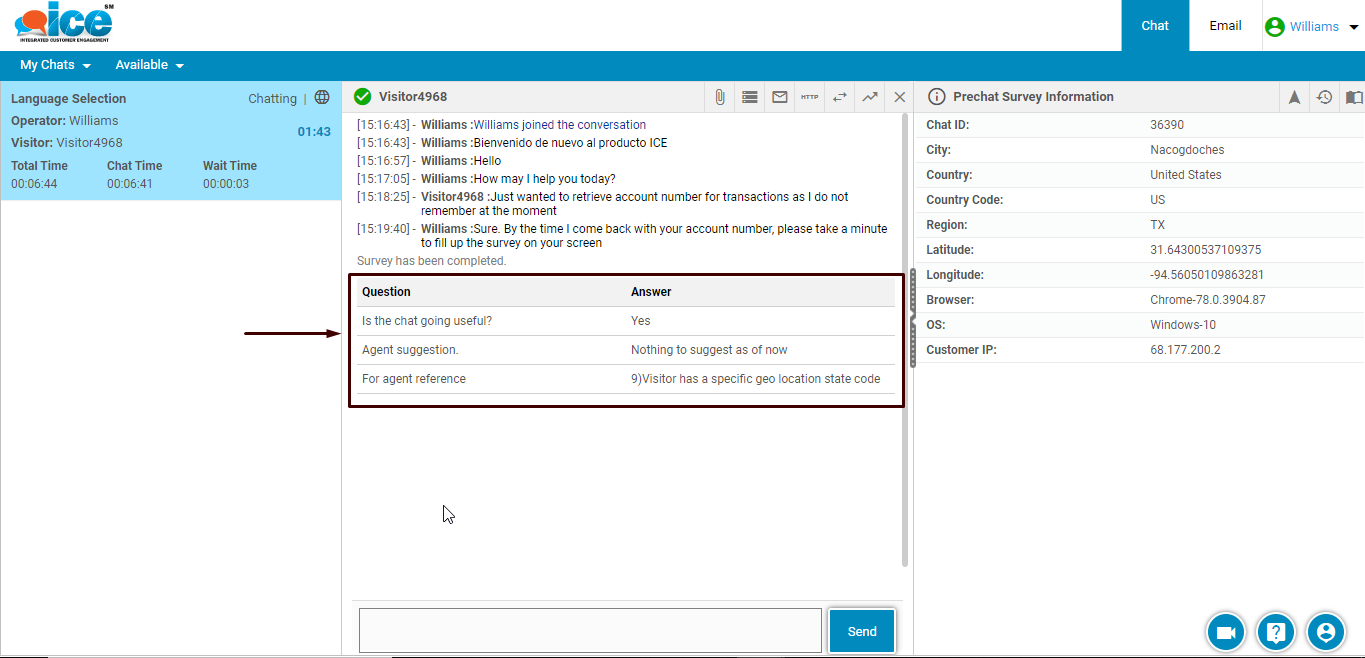Click the transfer chat arrows icon
Viewport: 1365px width, 658px height.
(839, 97)
